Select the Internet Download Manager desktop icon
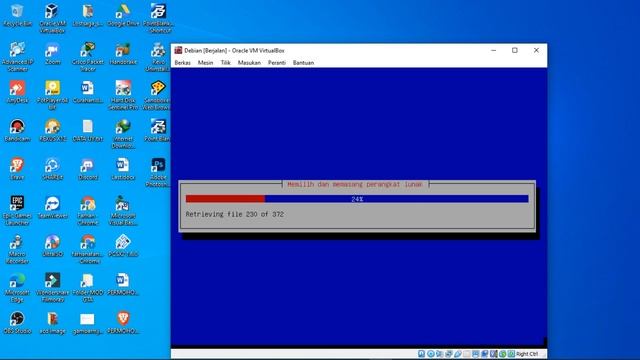 tap(123, 134)
